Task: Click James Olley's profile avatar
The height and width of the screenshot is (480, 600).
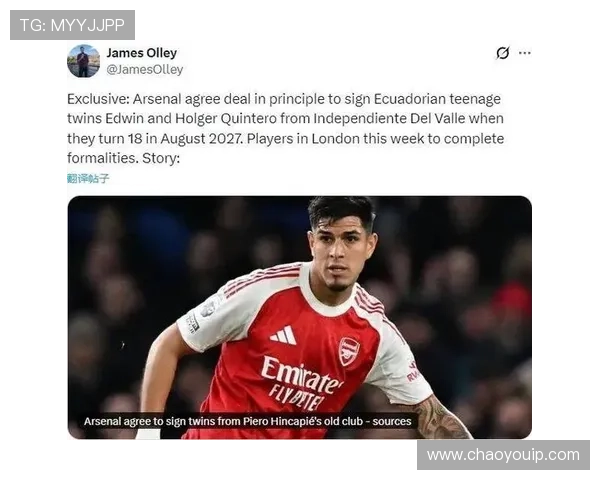Action: coord(83,61)
